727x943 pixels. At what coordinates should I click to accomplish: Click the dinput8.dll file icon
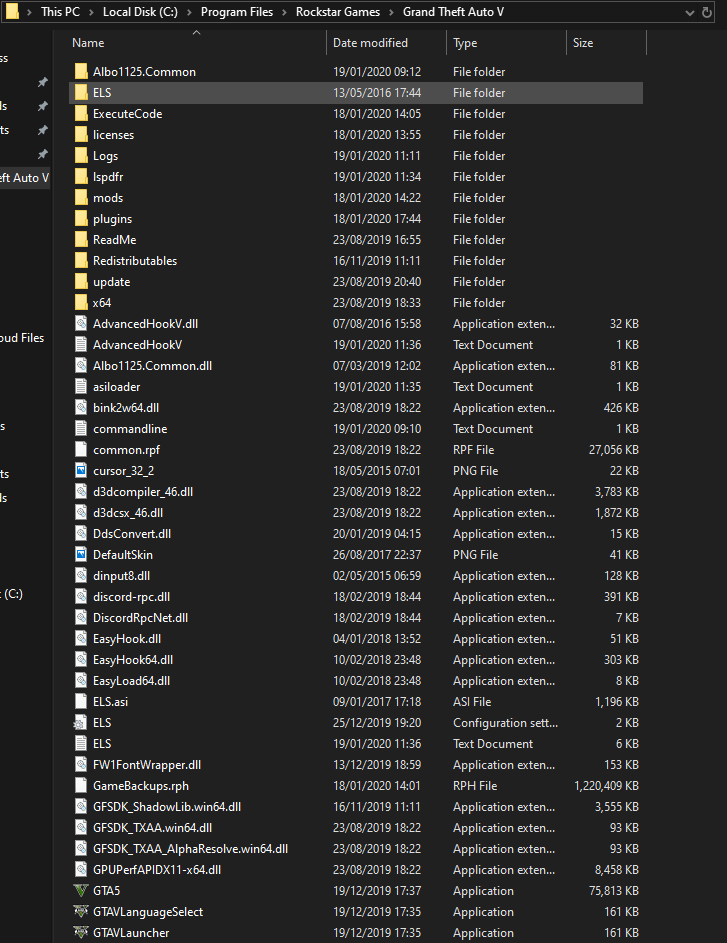[x=81, y=576]
